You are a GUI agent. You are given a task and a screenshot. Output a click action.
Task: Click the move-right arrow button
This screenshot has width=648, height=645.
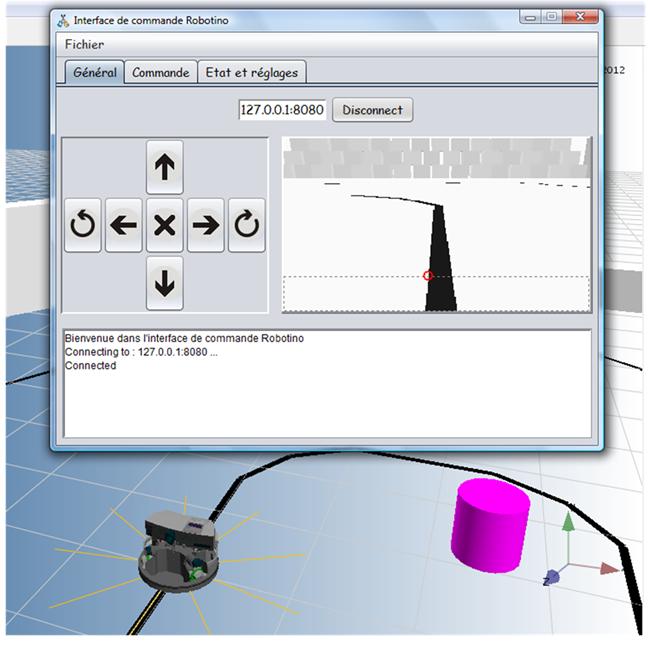tap(205, 225)
